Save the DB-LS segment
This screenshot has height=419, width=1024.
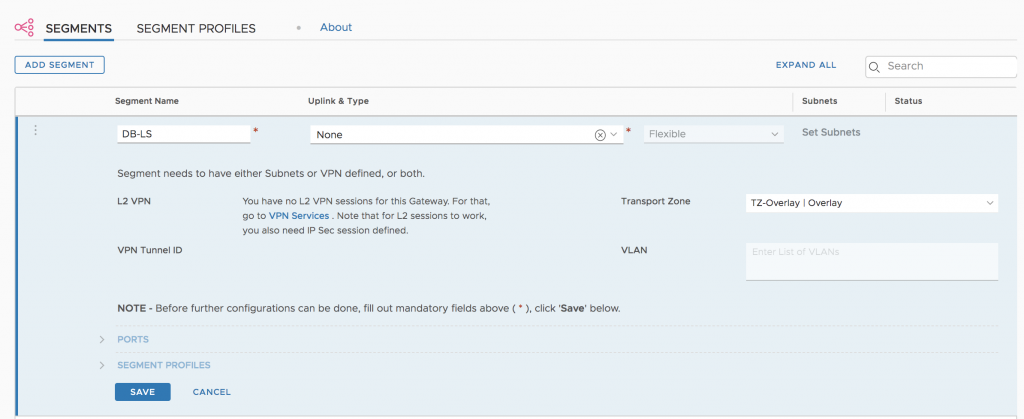(x=142, y=392)
